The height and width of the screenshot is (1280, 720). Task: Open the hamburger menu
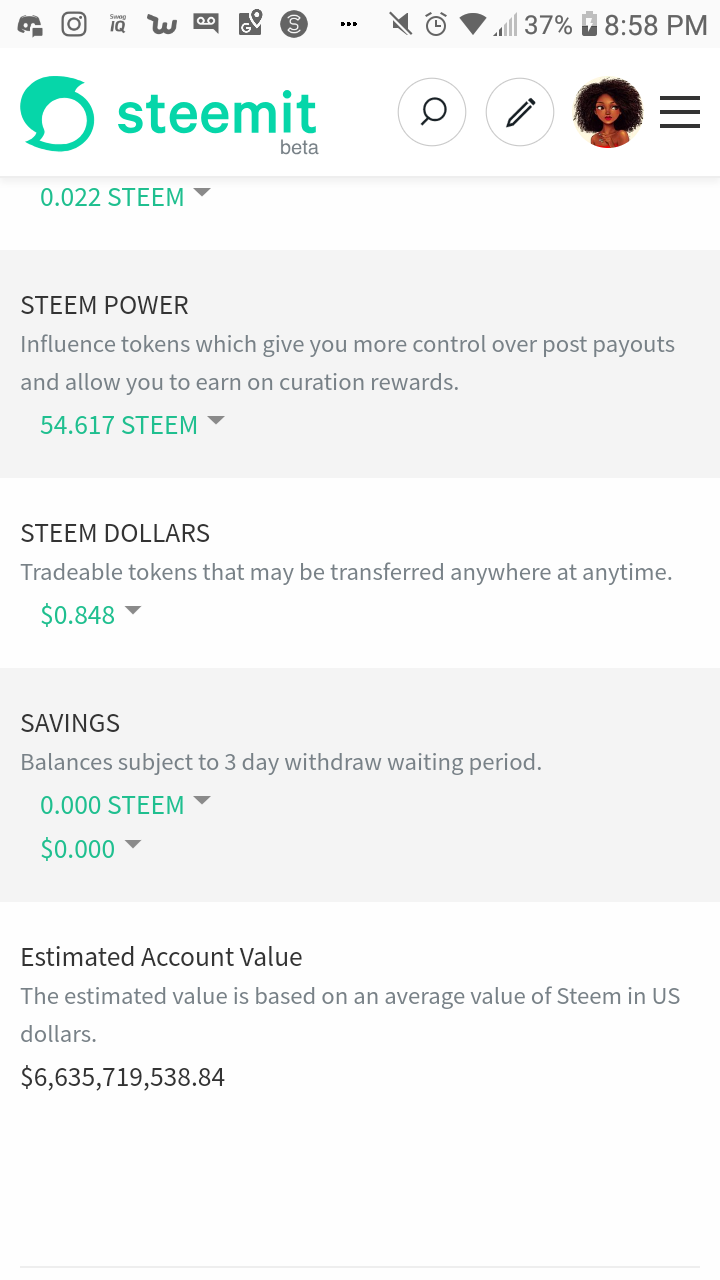[680, 112]
